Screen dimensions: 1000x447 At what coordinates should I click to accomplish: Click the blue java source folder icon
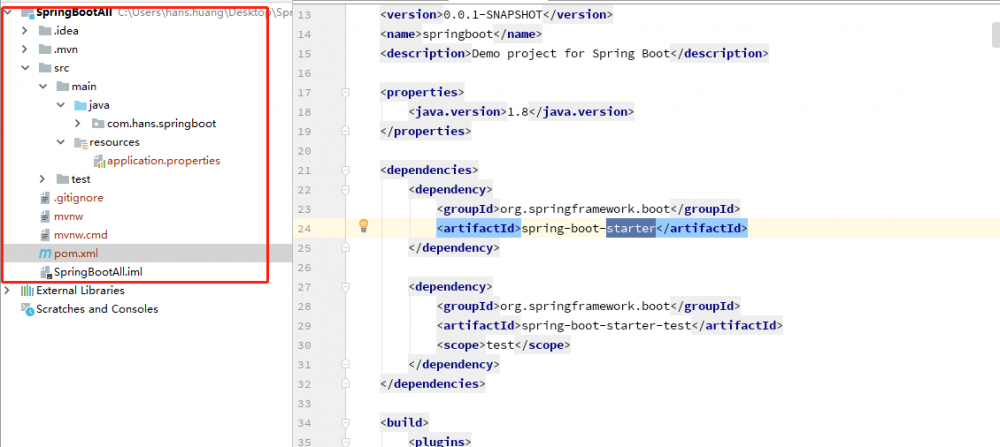point(80,105)
